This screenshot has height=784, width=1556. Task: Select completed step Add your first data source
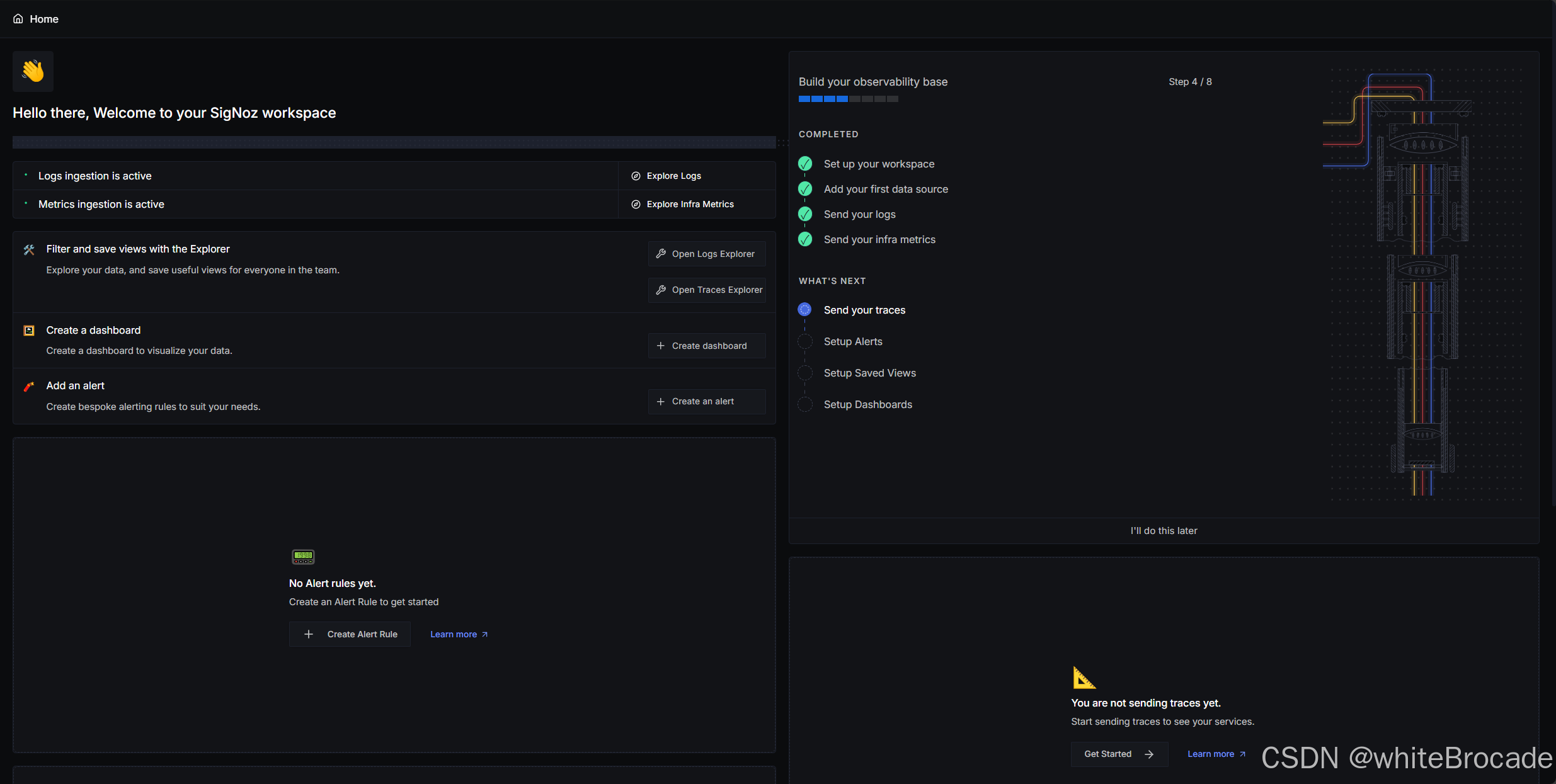886,189
